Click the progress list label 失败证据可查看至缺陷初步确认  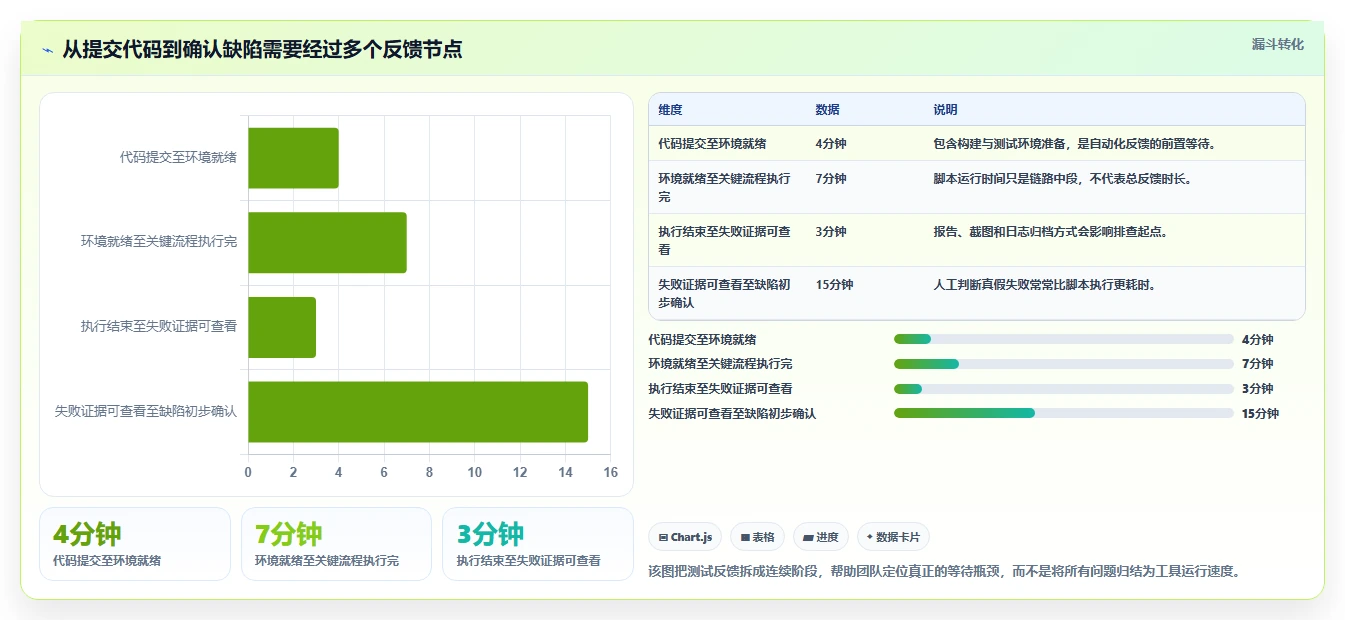point(732,414)
